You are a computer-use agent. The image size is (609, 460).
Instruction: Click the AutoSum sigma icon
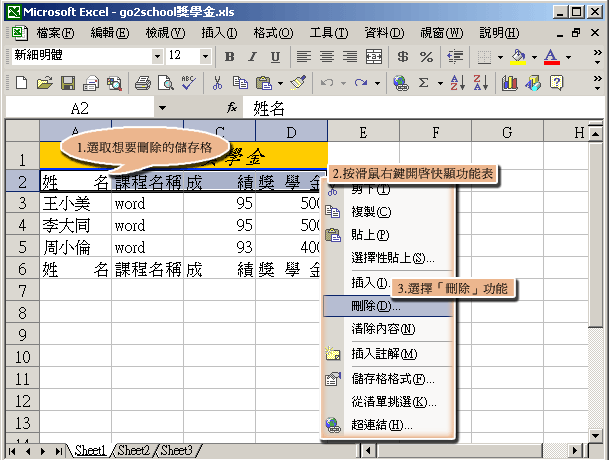point(424,83)
